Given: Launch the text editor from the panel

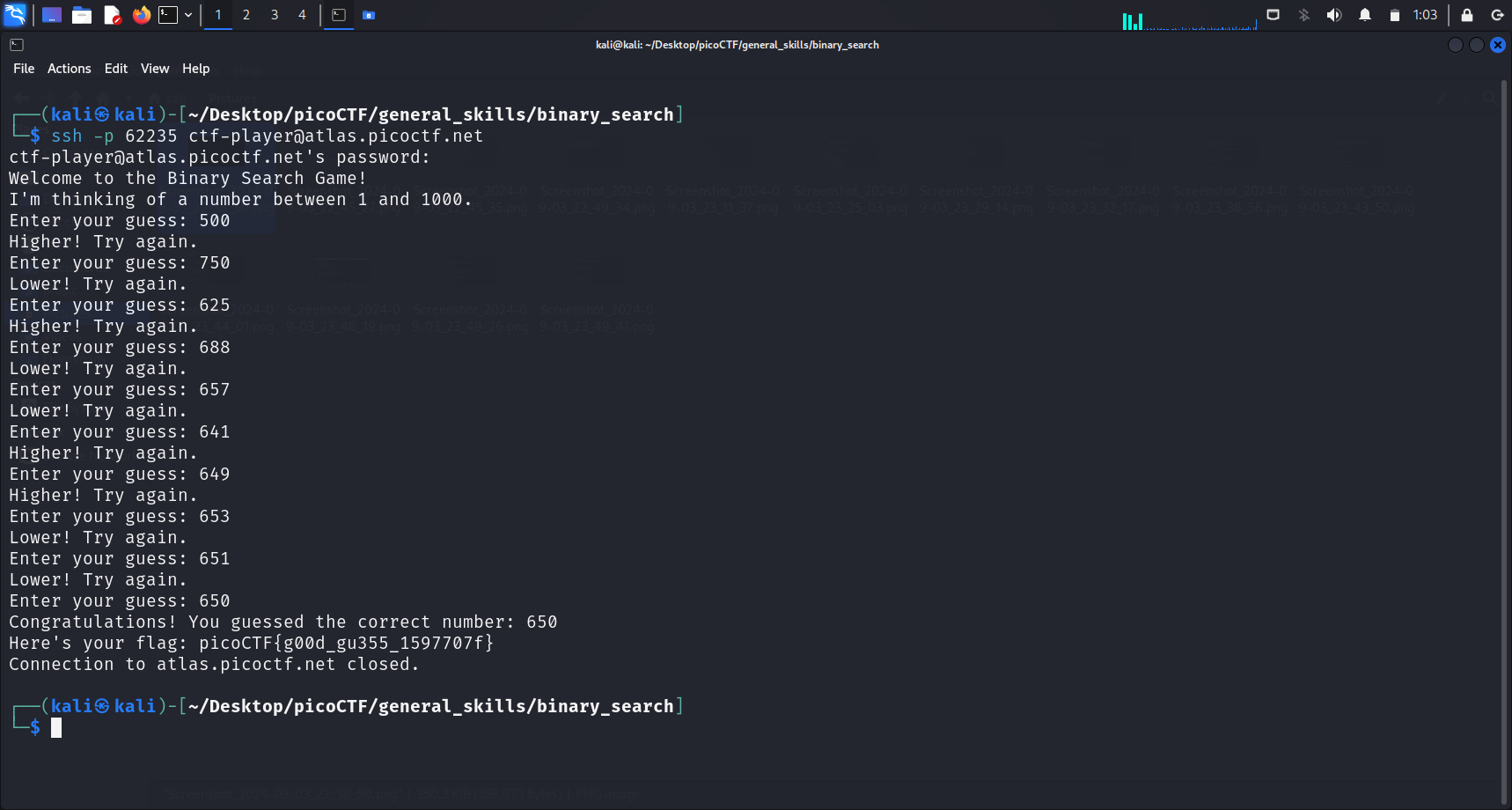Looking at the screenshot, I should [112, 15].
